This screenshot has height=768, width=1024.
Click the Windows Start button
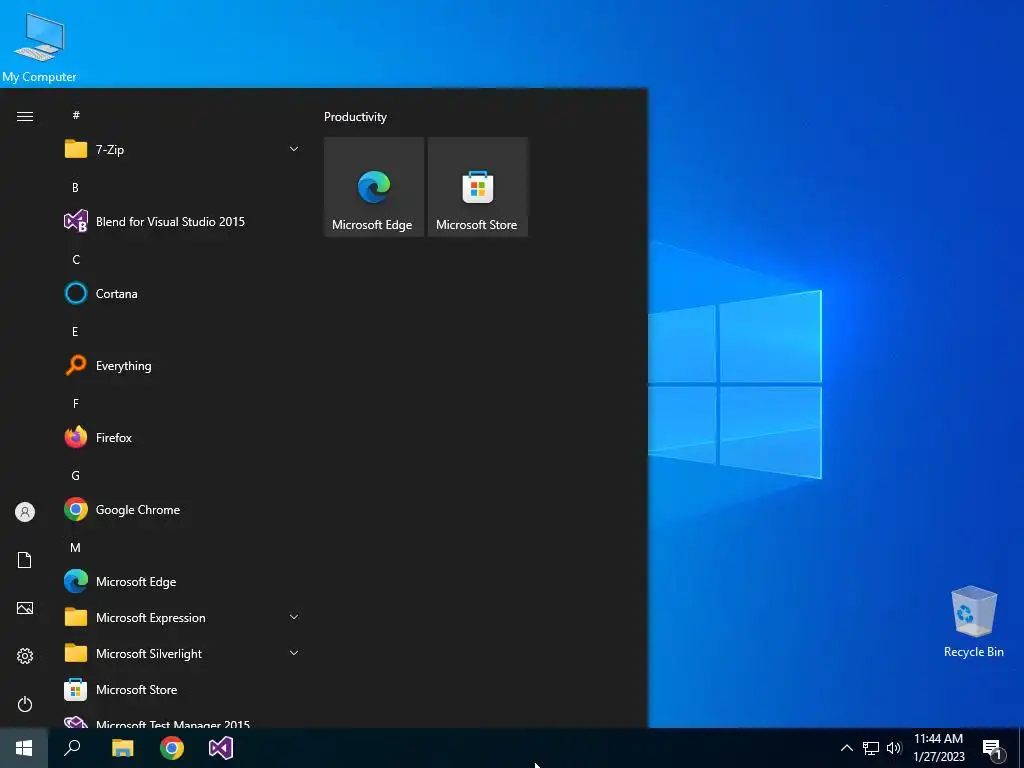[x=24, y=748]
